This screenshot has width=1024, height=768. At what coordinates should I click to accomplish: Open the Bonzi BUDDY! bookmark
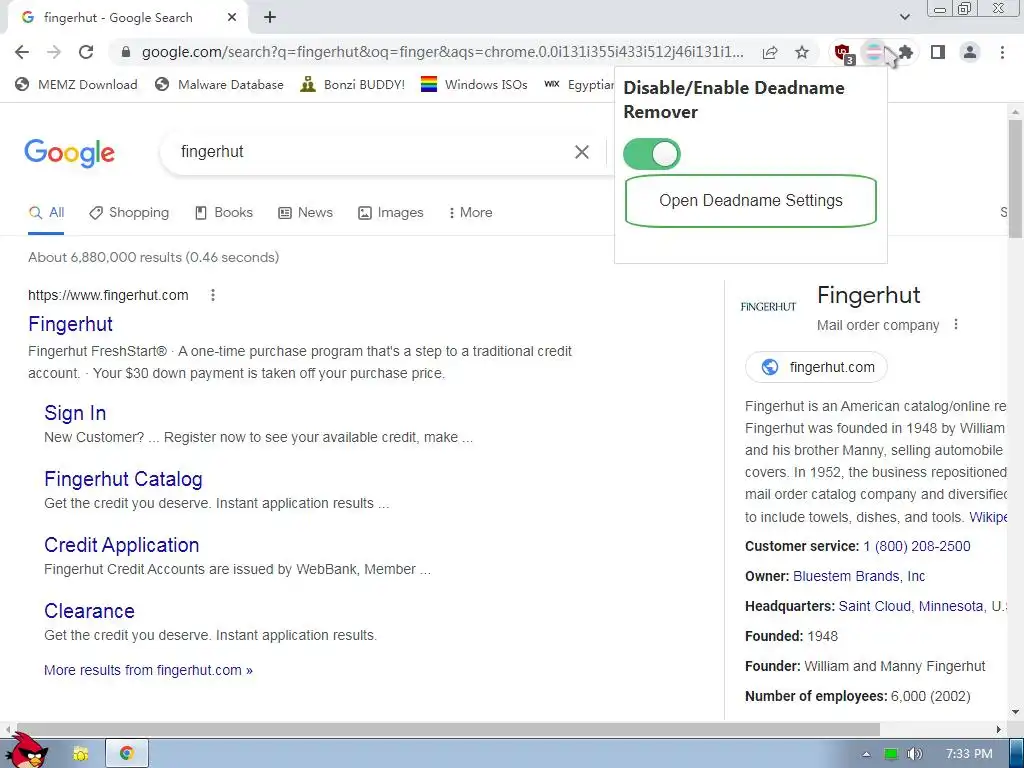353,84
